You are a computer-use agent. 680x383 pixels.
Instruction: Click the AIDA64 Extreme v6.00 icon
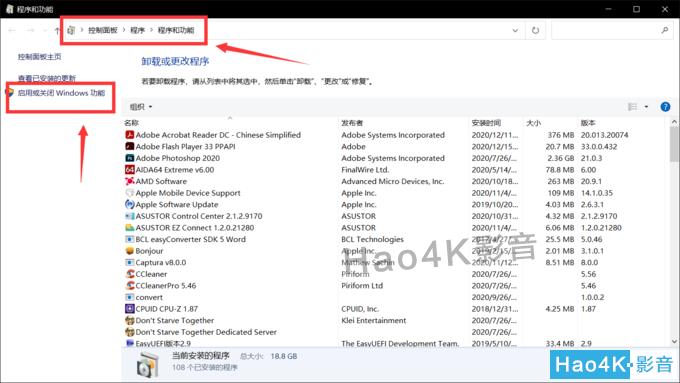[129, 170]
